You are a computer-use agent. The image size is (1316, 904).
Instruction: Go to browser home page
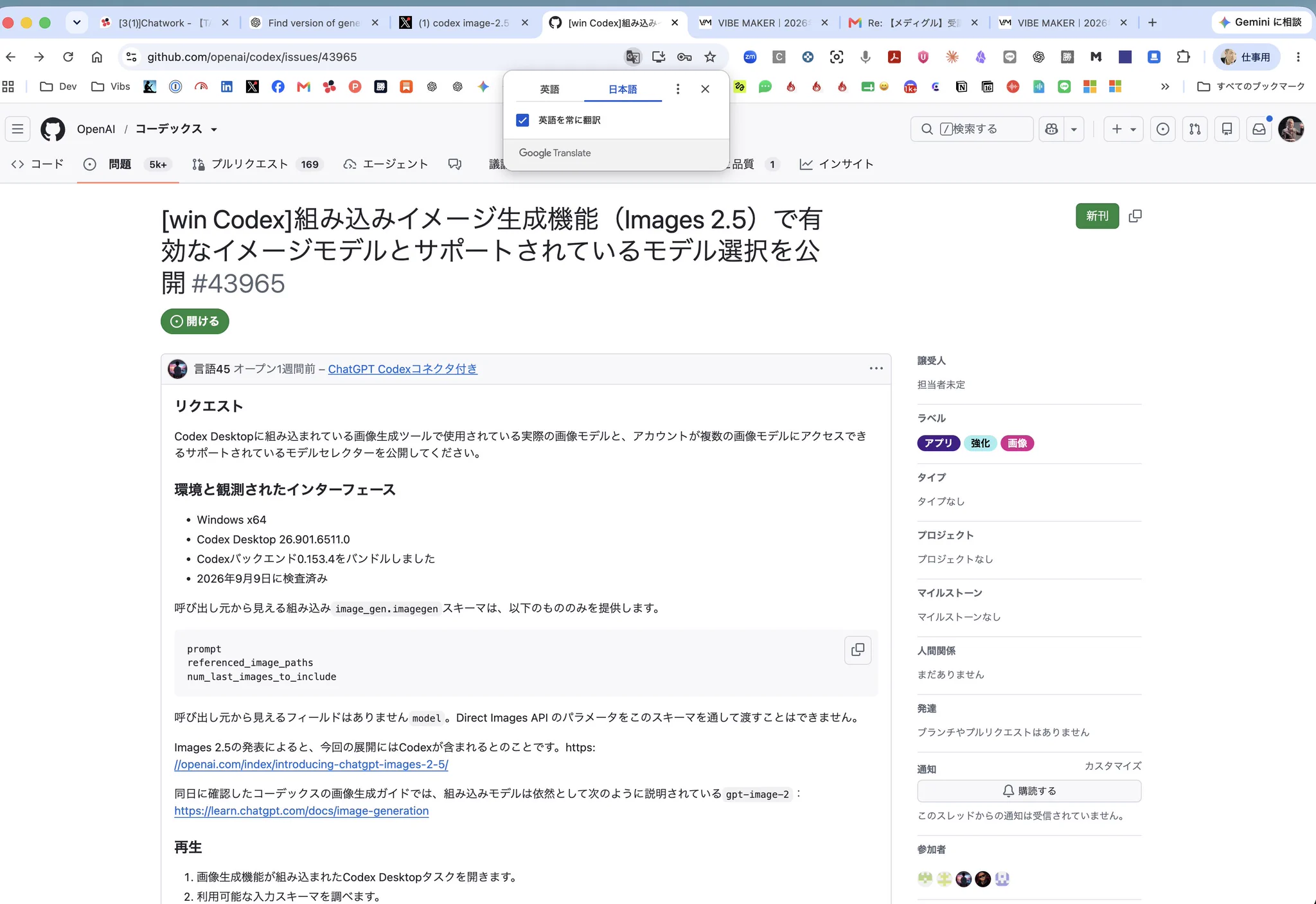click(97, 57)
